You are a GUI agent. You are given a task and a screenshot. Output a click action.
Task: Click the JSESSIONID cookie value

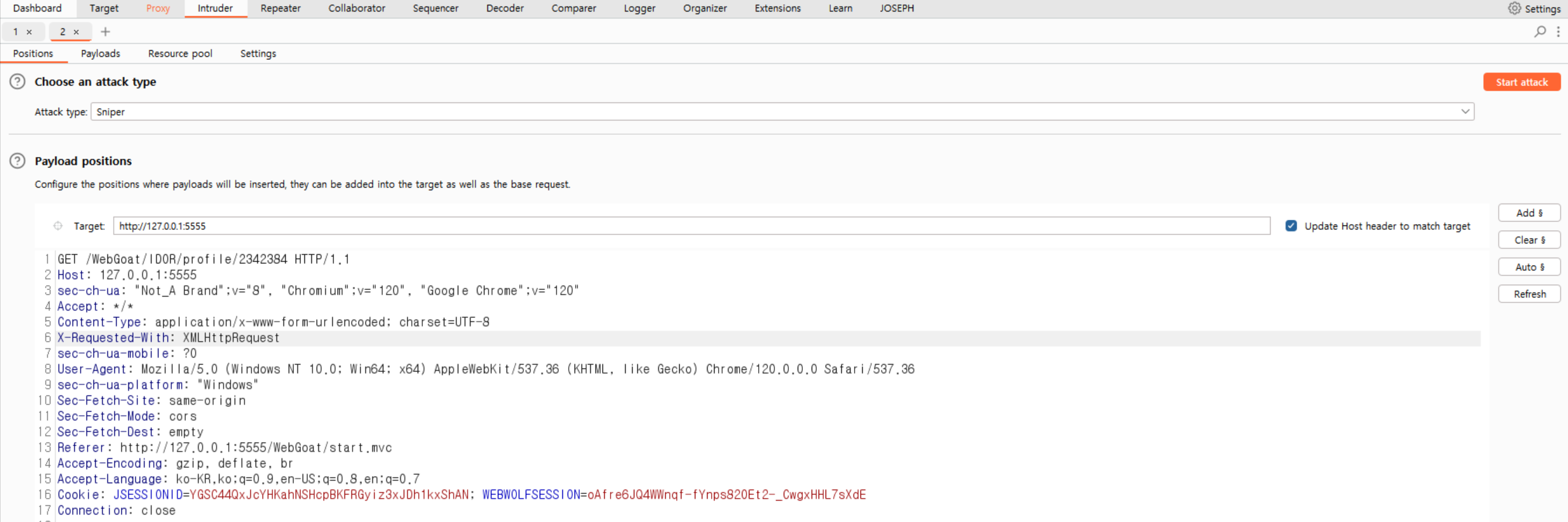[x=329, y=495]
